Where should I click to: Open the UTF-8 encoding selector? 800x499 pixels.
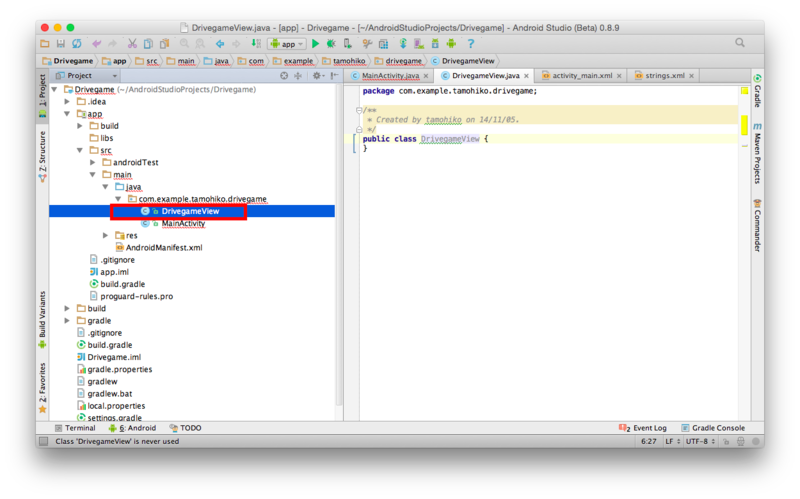[699, 441]
